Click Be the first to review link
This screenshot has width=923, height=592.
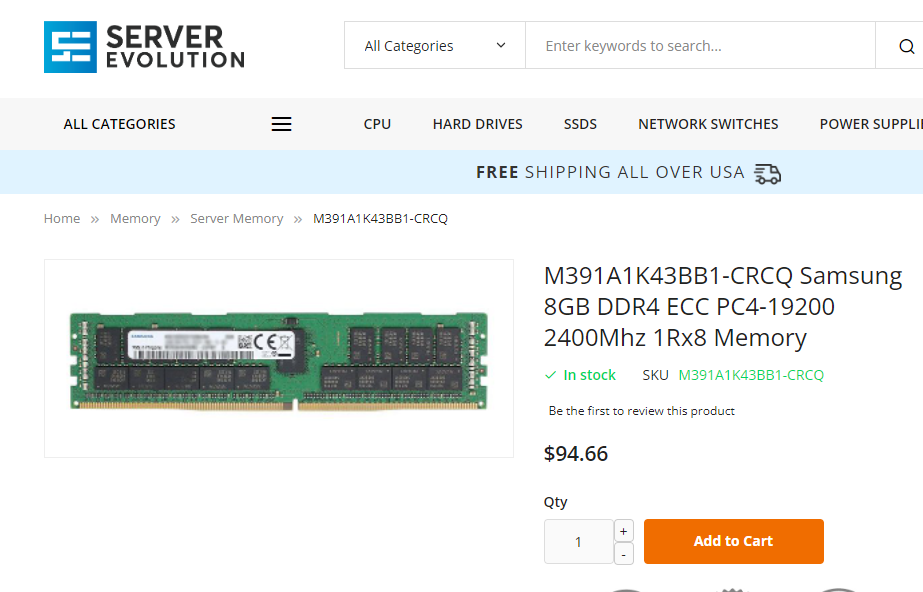[x=642, y=411]
